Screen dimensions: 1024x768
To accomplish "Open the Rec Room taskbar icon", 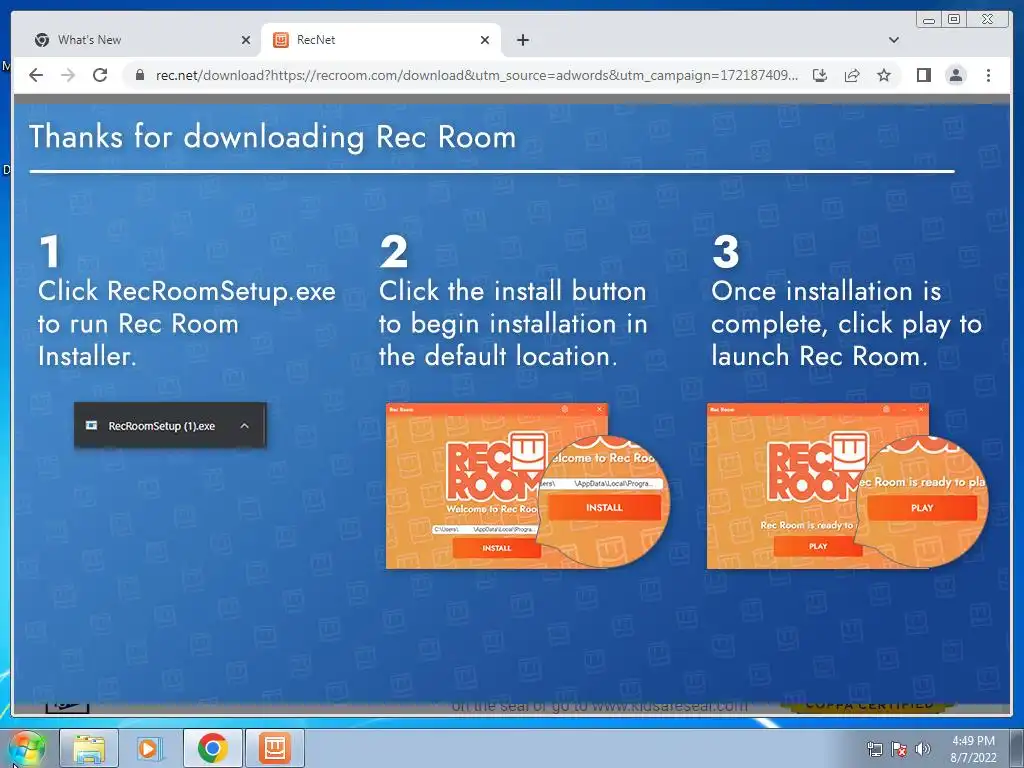I will tap(275, 748).
